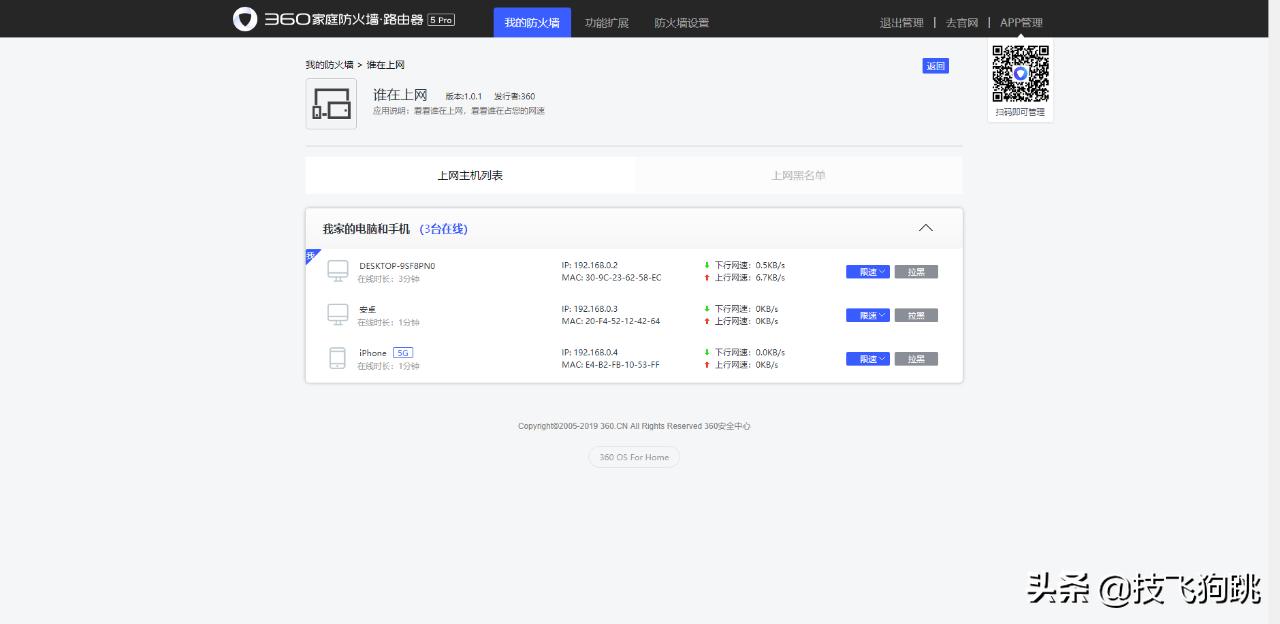
Task: Click the 返回 button
Action: click(935, 65)
